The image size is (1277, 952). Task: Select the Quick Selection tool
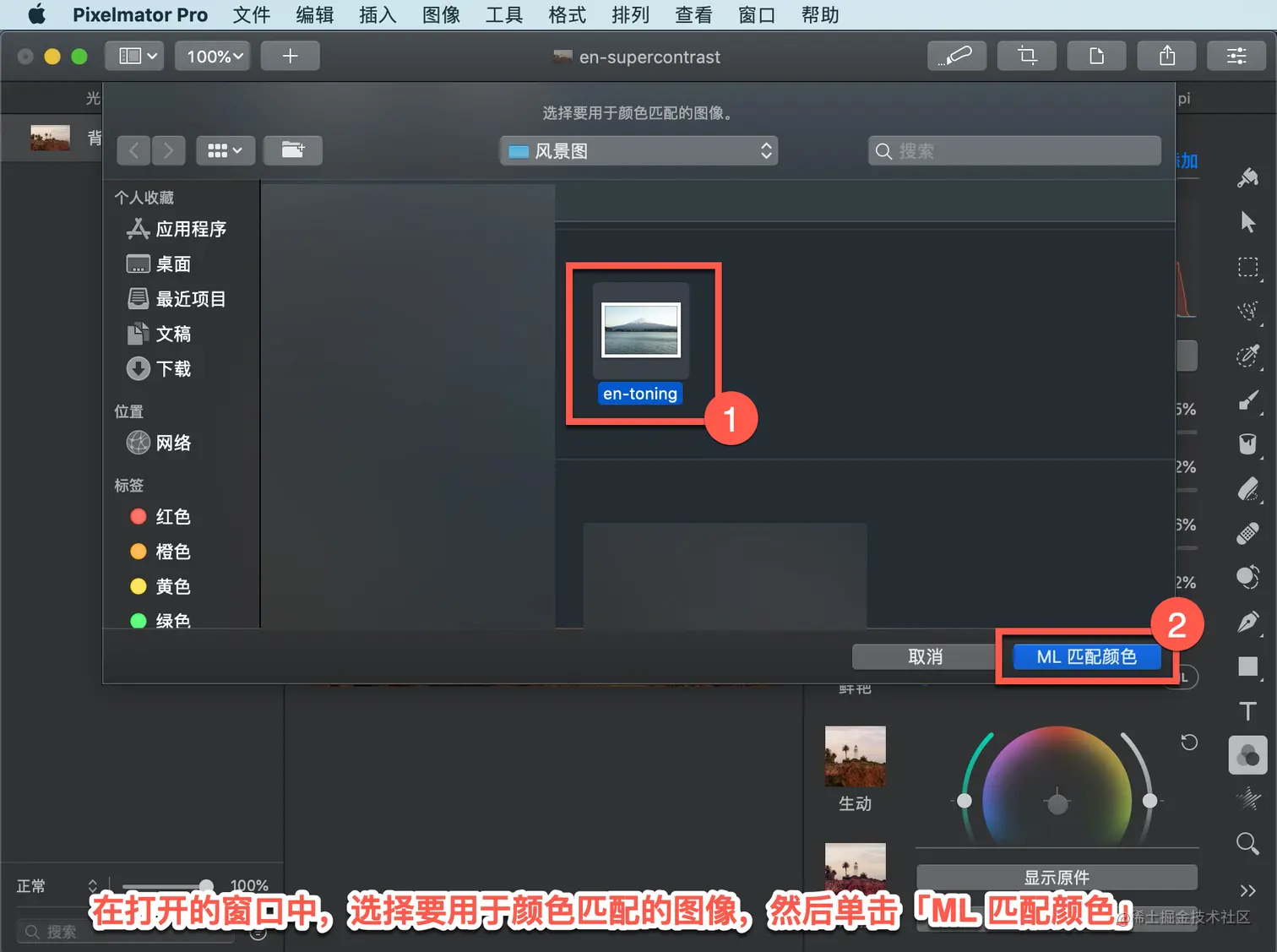point(1247,311)
